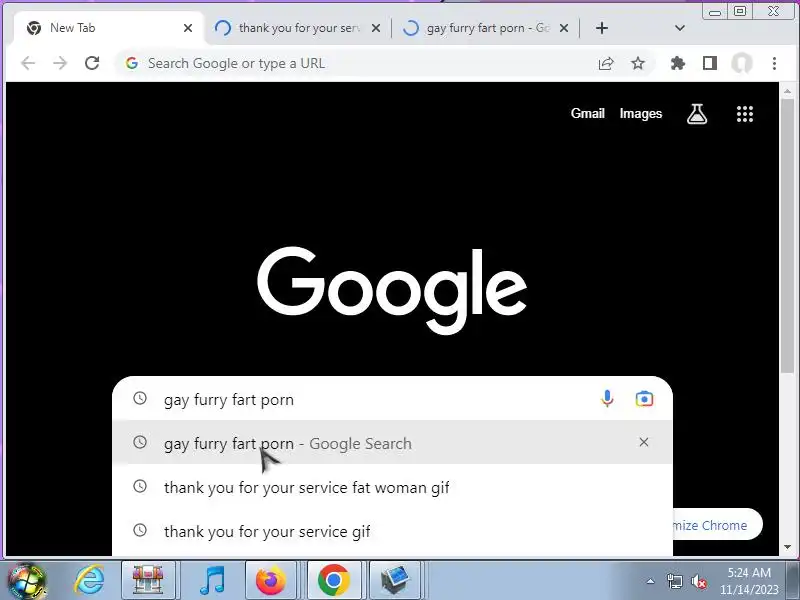Open the taskbar app right of Chrome
Screen dimensions: 800x600
394,581
